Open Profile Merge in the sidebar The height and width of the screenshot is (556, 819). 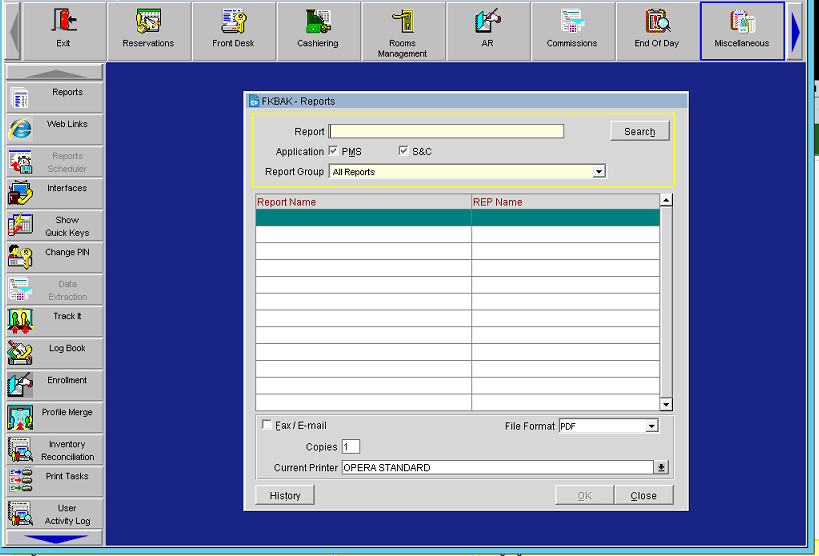(55, 416)
